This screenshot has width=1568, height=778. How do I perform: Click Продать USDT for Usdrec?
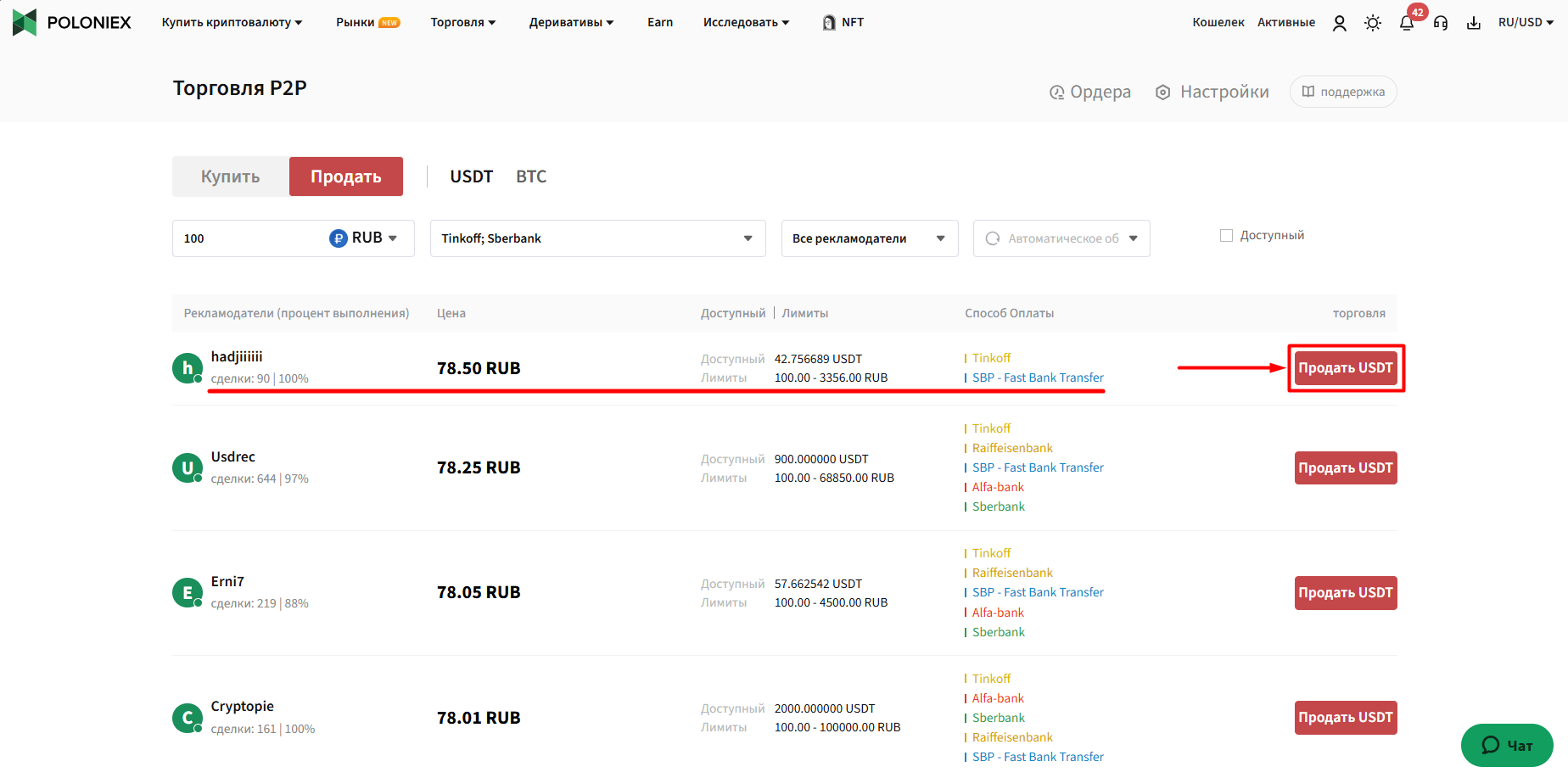tap(1346, 468)
